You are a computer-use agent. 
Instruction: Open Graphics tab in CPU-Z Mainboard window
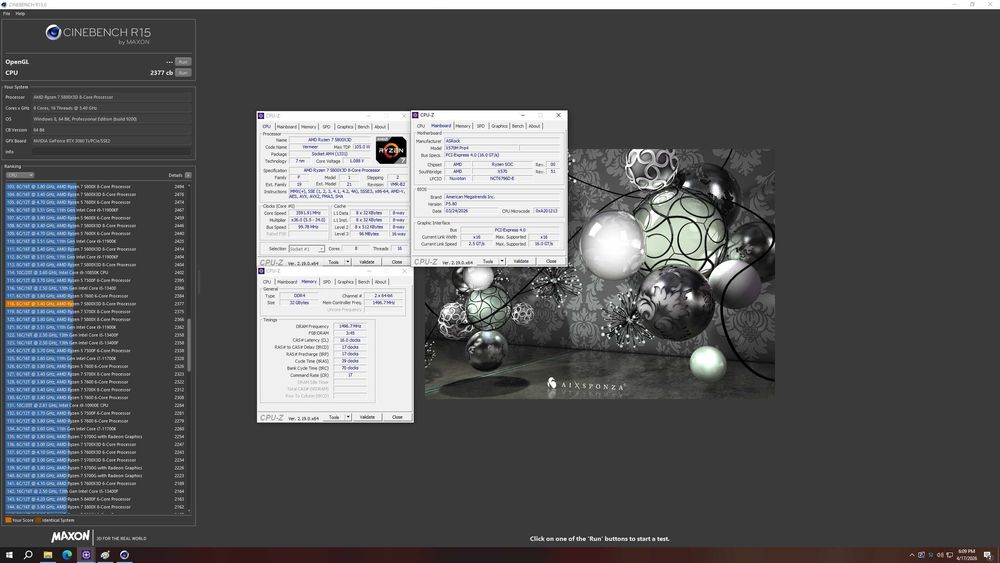click(x=499, y=126)
